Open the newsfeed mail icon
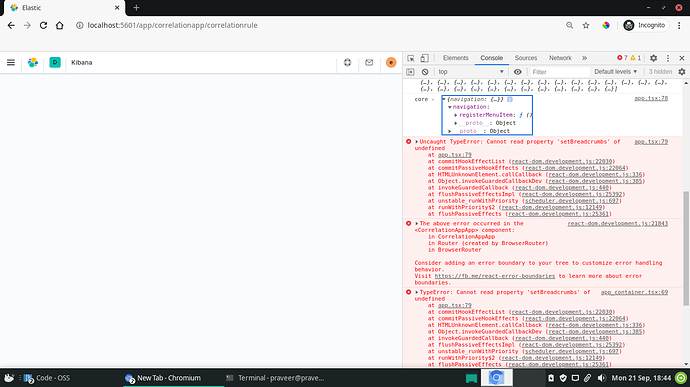690x387 pixels. 369,63
